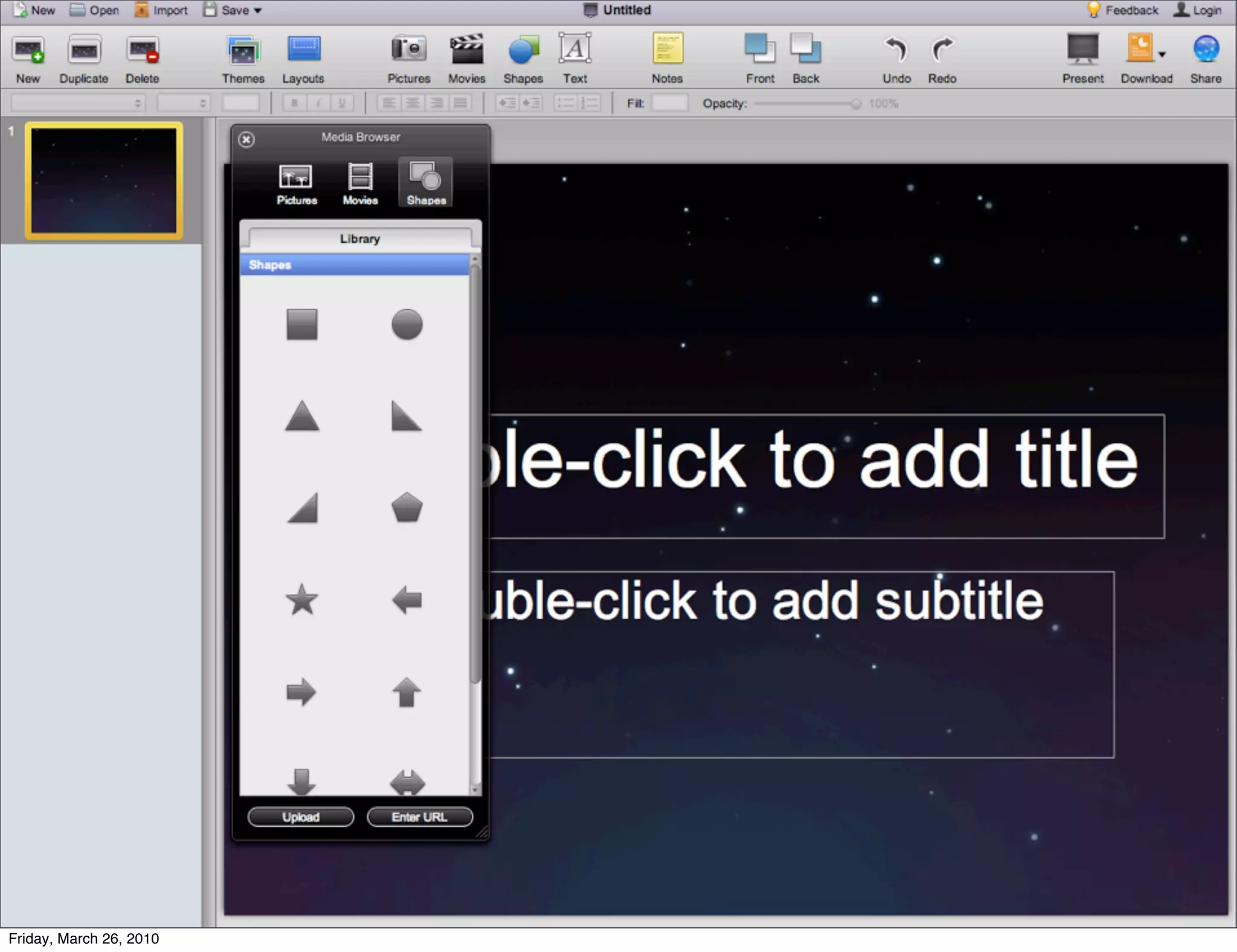The width and height of the screenshot is (1237, 952).
Task: Toggle underline text formatting
Action: [342, 103]
